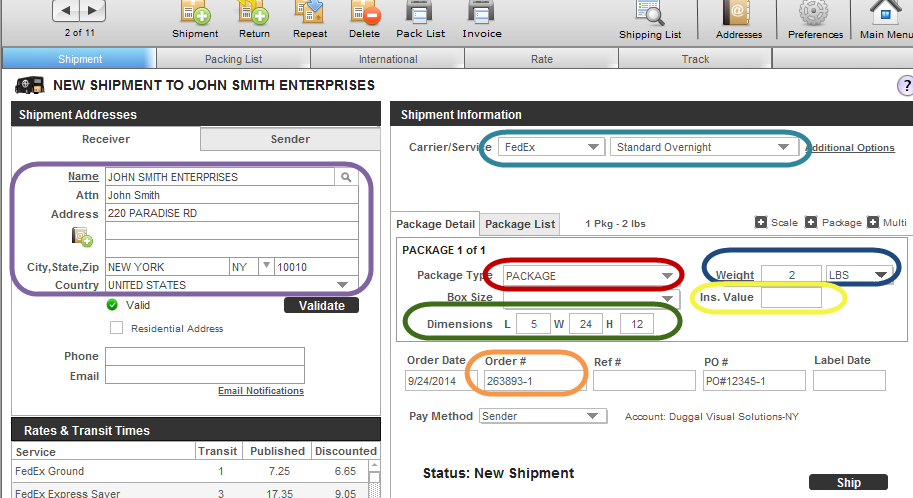
Task: Switch to the Shipment tab
Action: 80,59
